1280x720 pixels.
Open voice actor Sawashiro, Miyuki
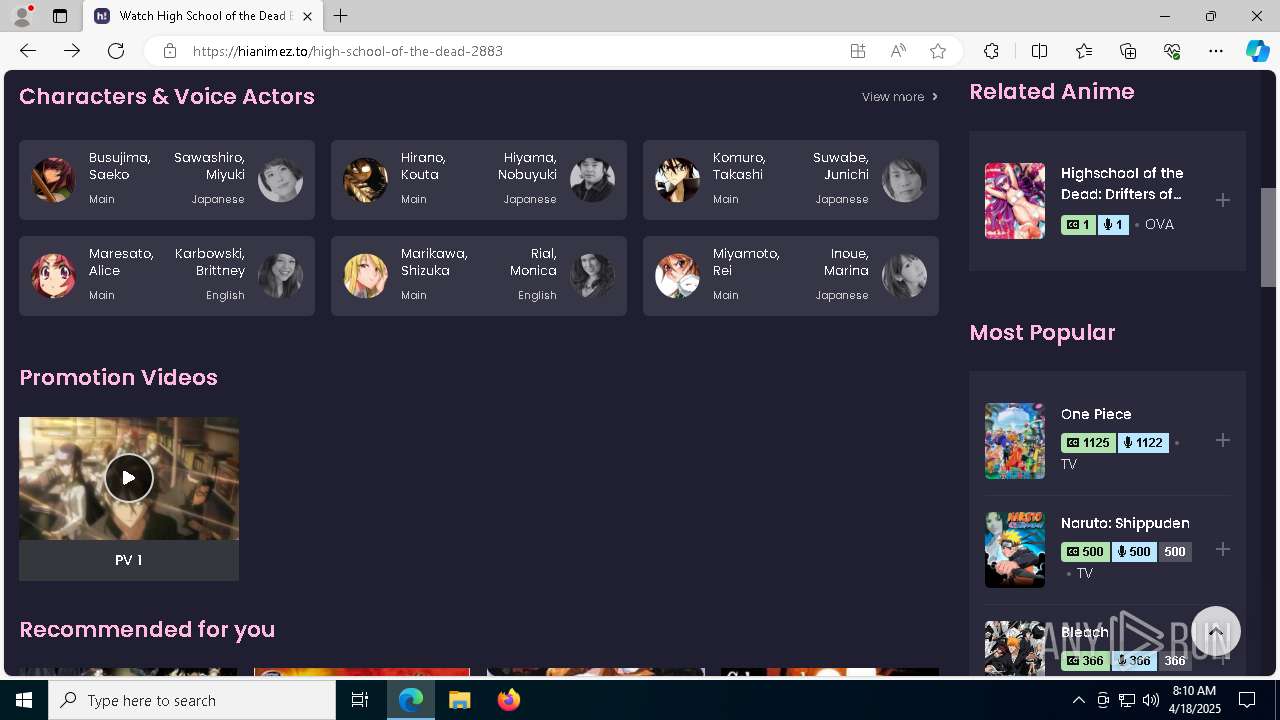pyautogui.click(x=209, y=166)
